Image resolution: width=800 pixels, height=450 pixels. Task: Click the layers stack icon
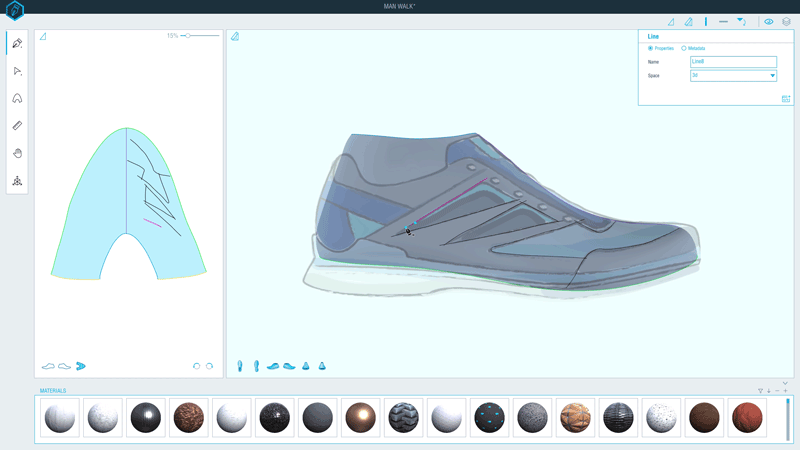coord(786,21)
